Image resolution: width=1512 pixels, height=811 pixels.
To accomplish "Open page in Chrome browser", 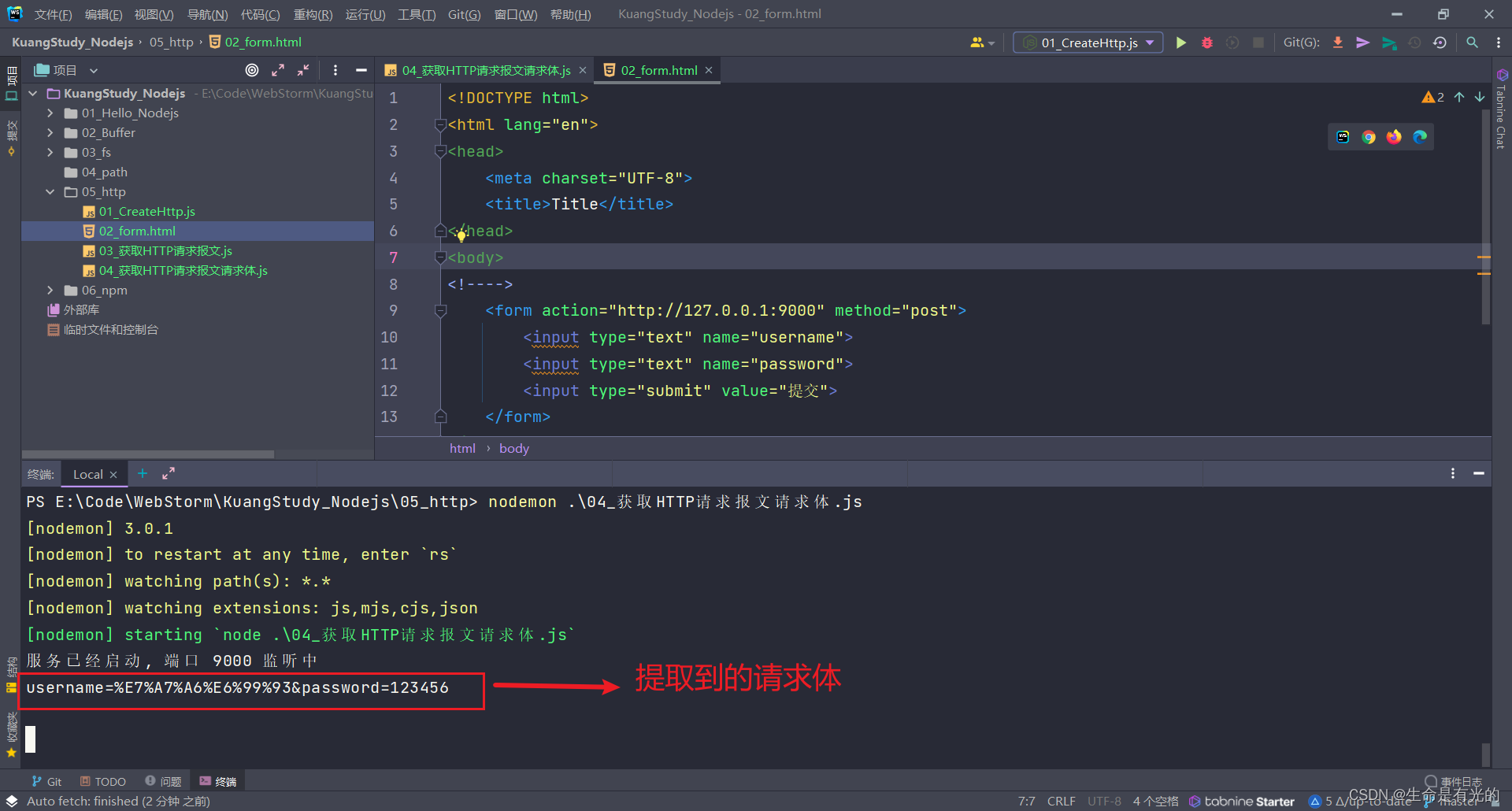I will tap(1369, 137).
